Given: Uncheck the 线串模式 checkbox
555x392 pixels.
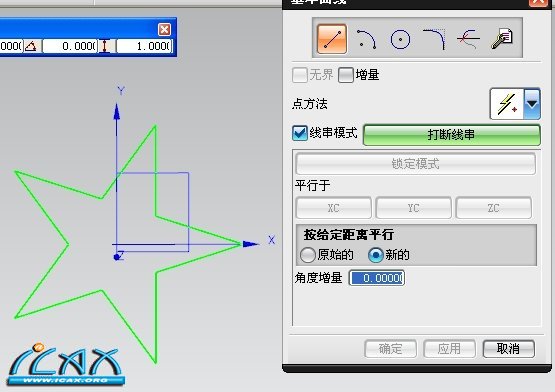Looking at the screenshot, I should pyautogui.click(x=300, y=133).
